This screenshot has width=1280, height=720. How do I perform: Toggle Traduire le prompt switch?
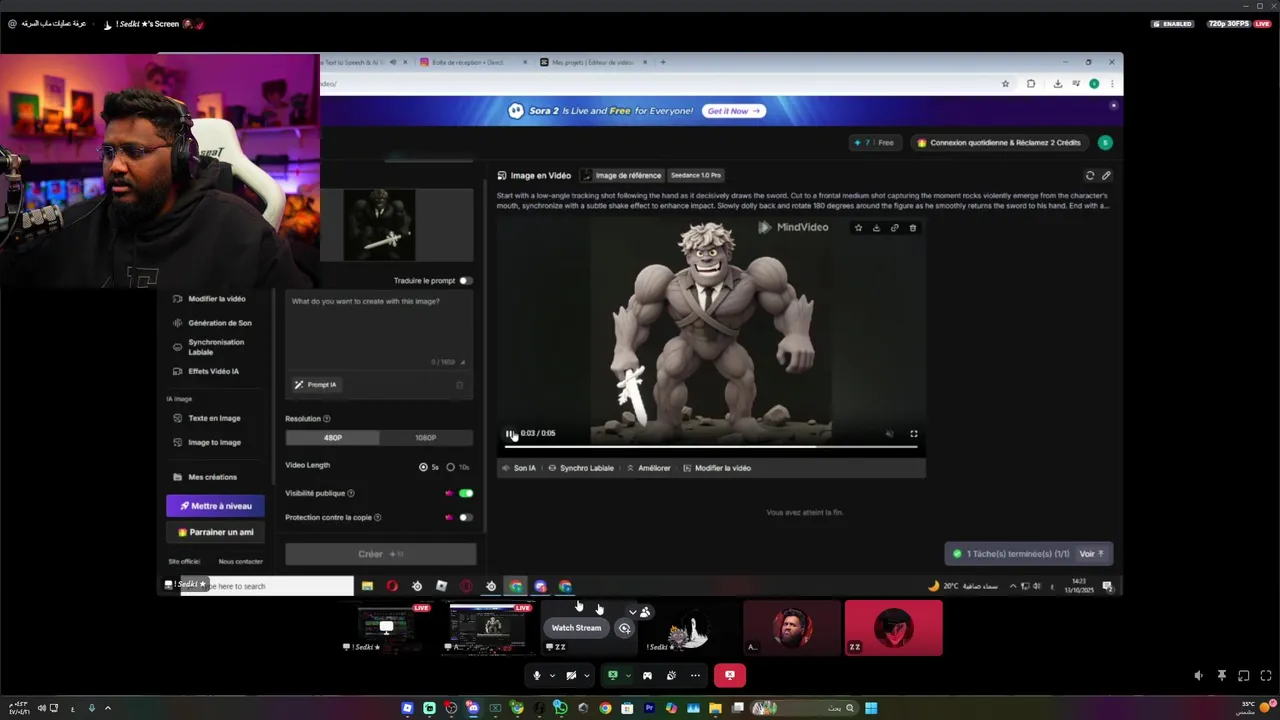click(465, 281)
